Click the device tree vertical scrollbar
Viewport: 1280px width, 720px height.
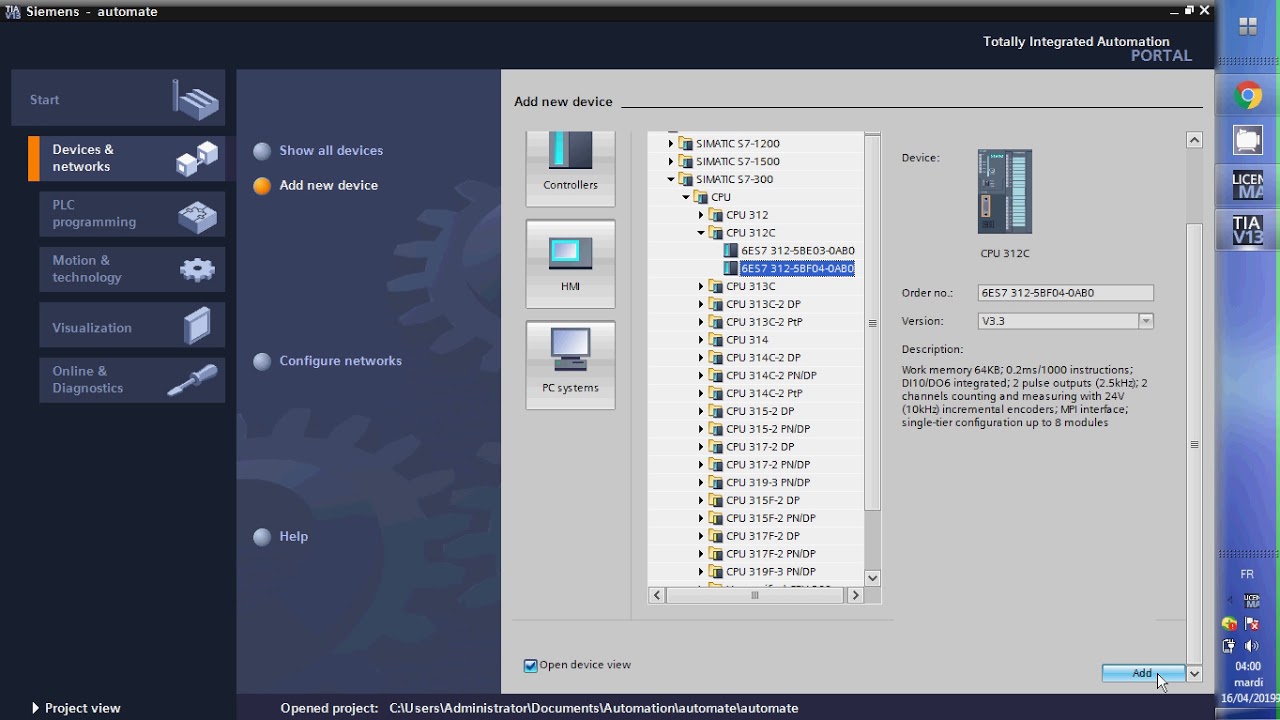(872, 324)
